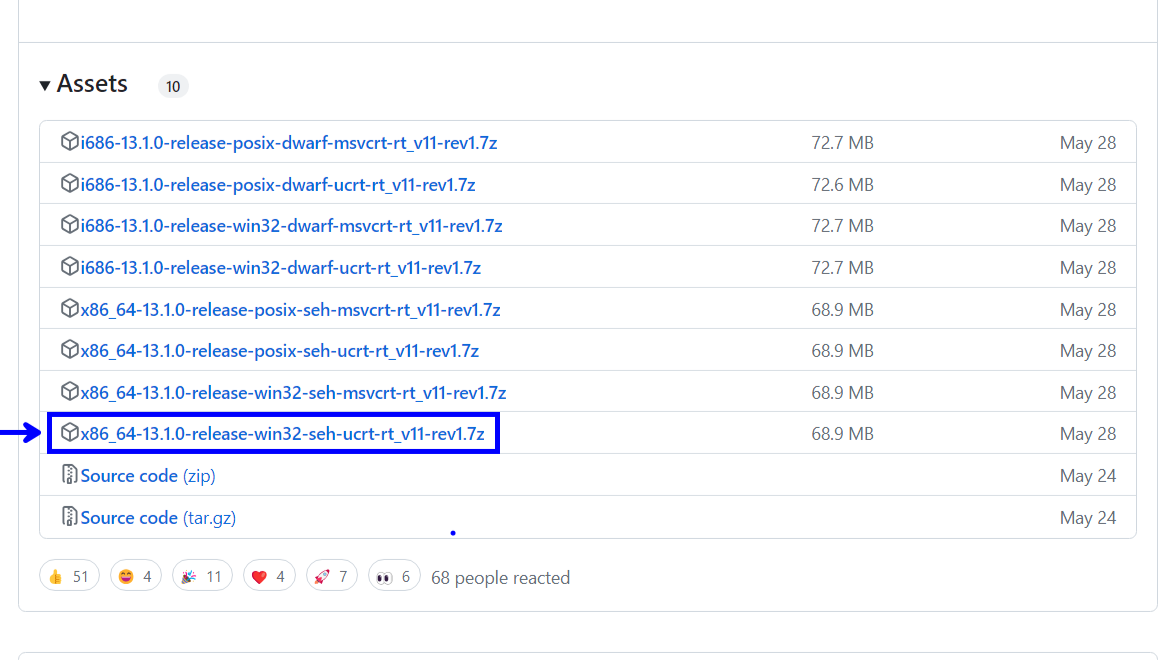Click package icon for x86_64 posix-seh-ucrt file

(70, 349)
